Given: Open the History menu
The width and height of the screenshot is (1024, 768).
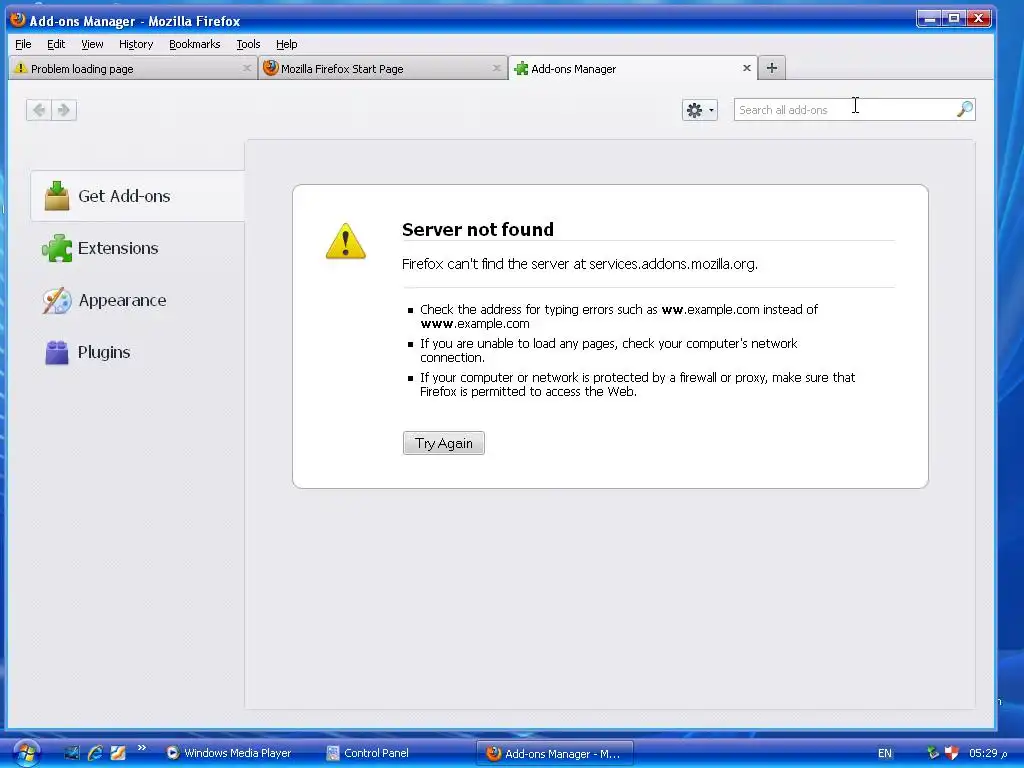Looking at the screenshot, I should point(136,44).
